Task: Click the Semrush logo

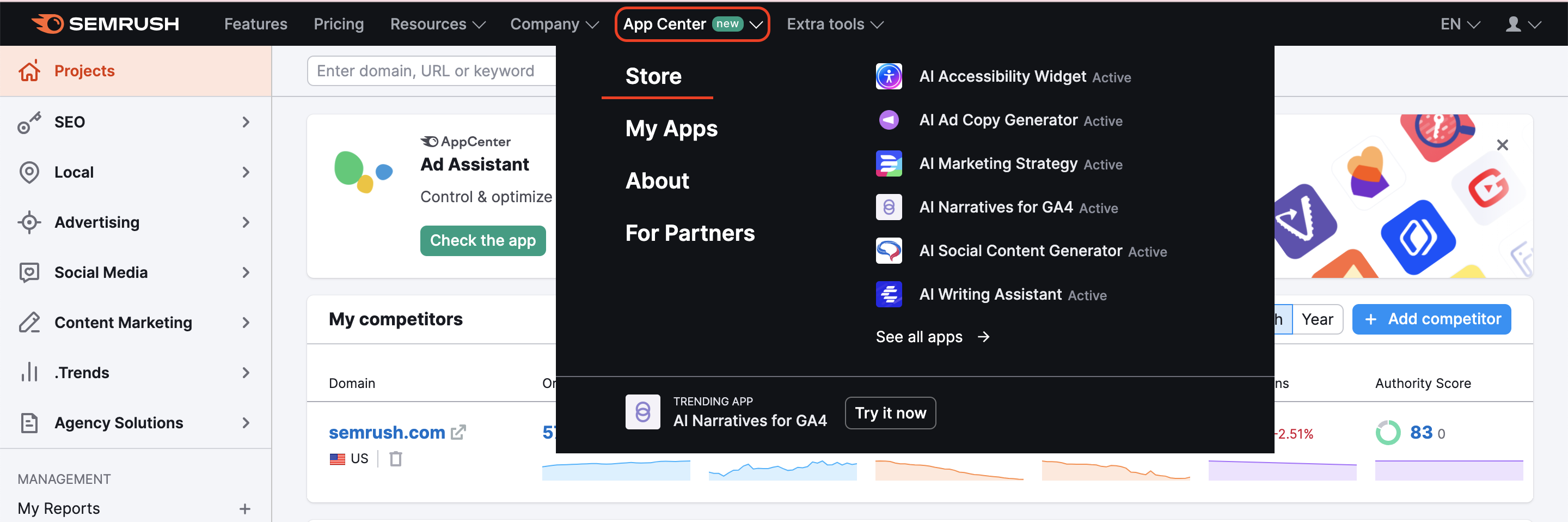Action: pyautogui.click(x=105, y=24)
